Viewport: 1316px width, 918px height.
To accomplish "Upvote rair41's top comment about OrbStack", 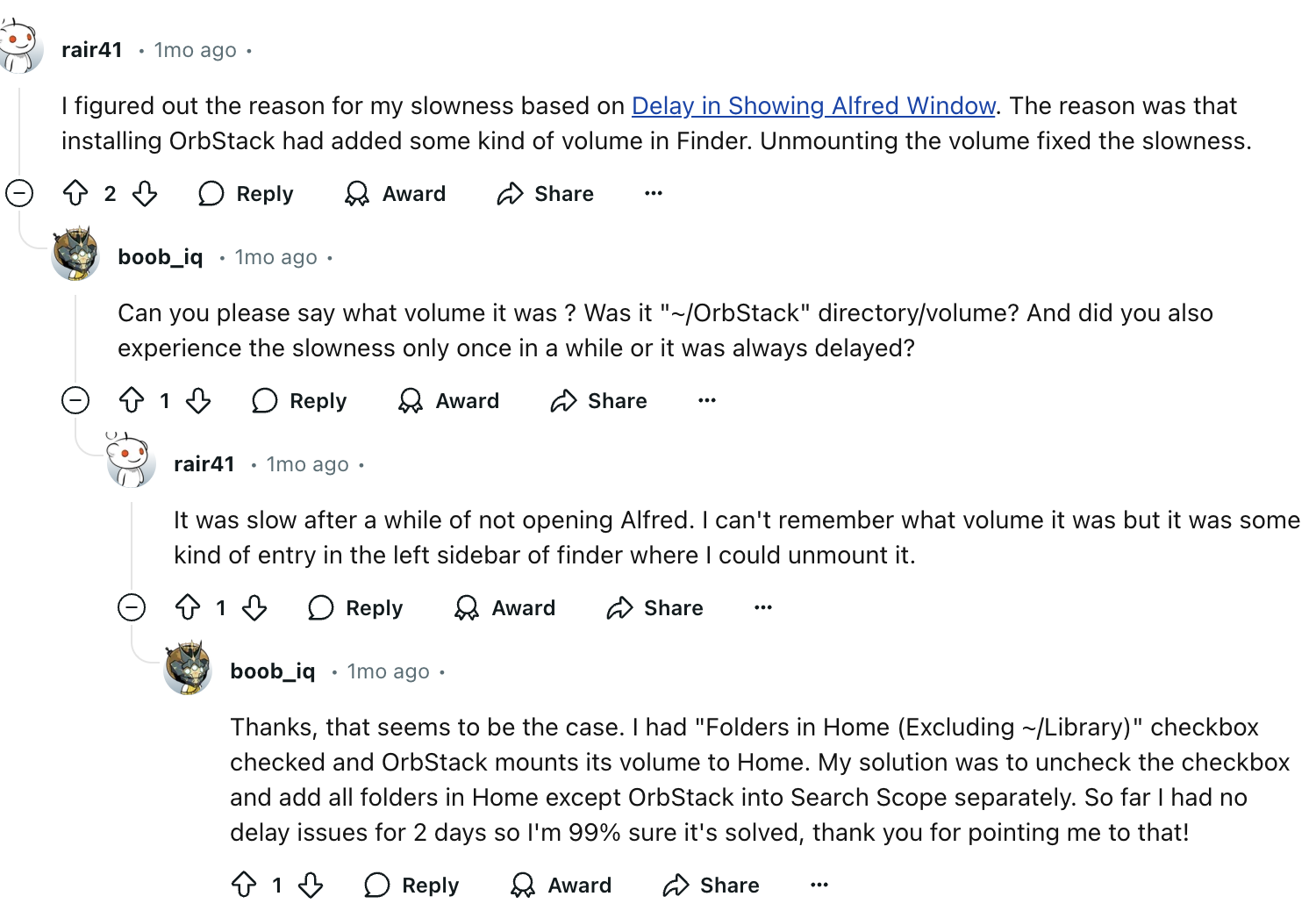I will point(75,193).
